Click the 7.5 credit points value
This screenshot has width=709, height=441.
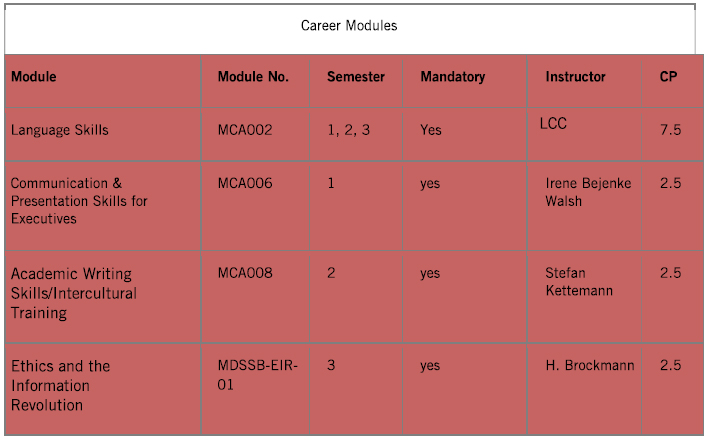[670, 130]
